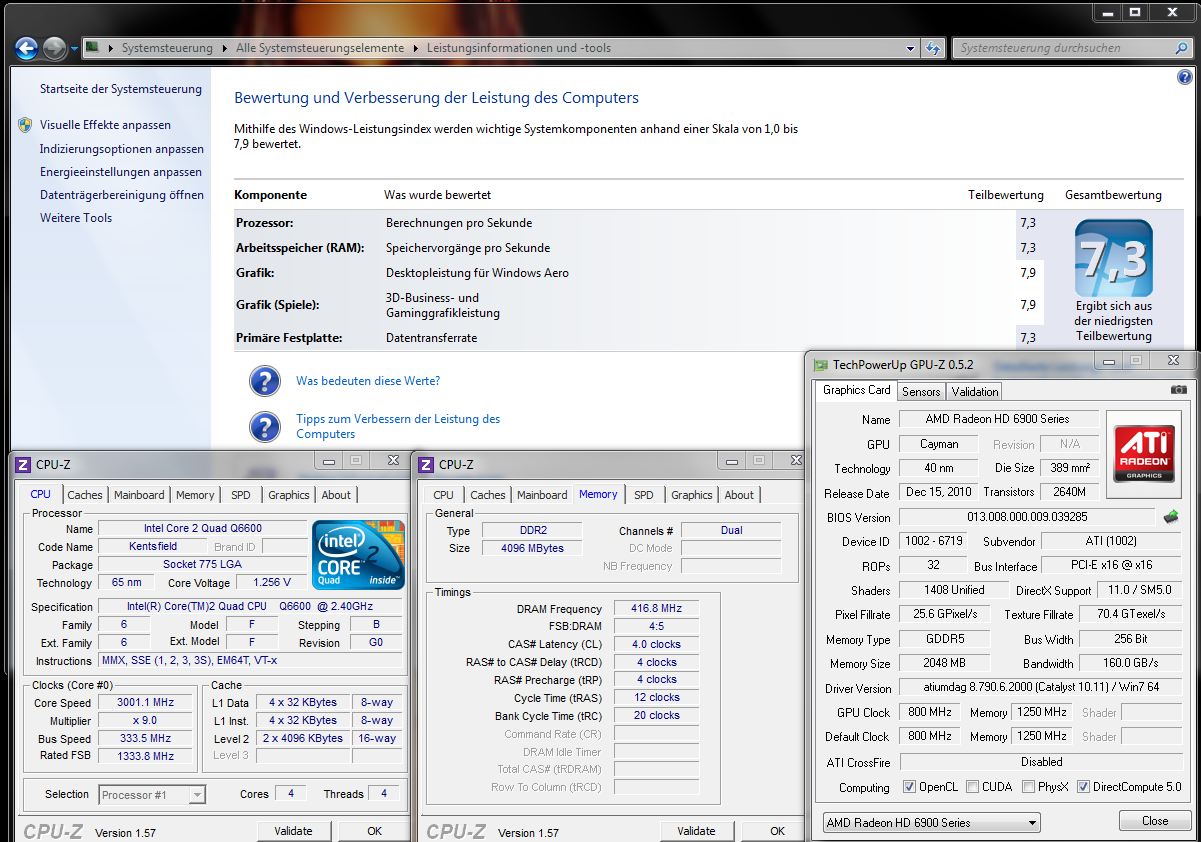Click the BIOS save chip icon
Viewport: 1201px width, 842px height.
click(x=1171, y=517)
